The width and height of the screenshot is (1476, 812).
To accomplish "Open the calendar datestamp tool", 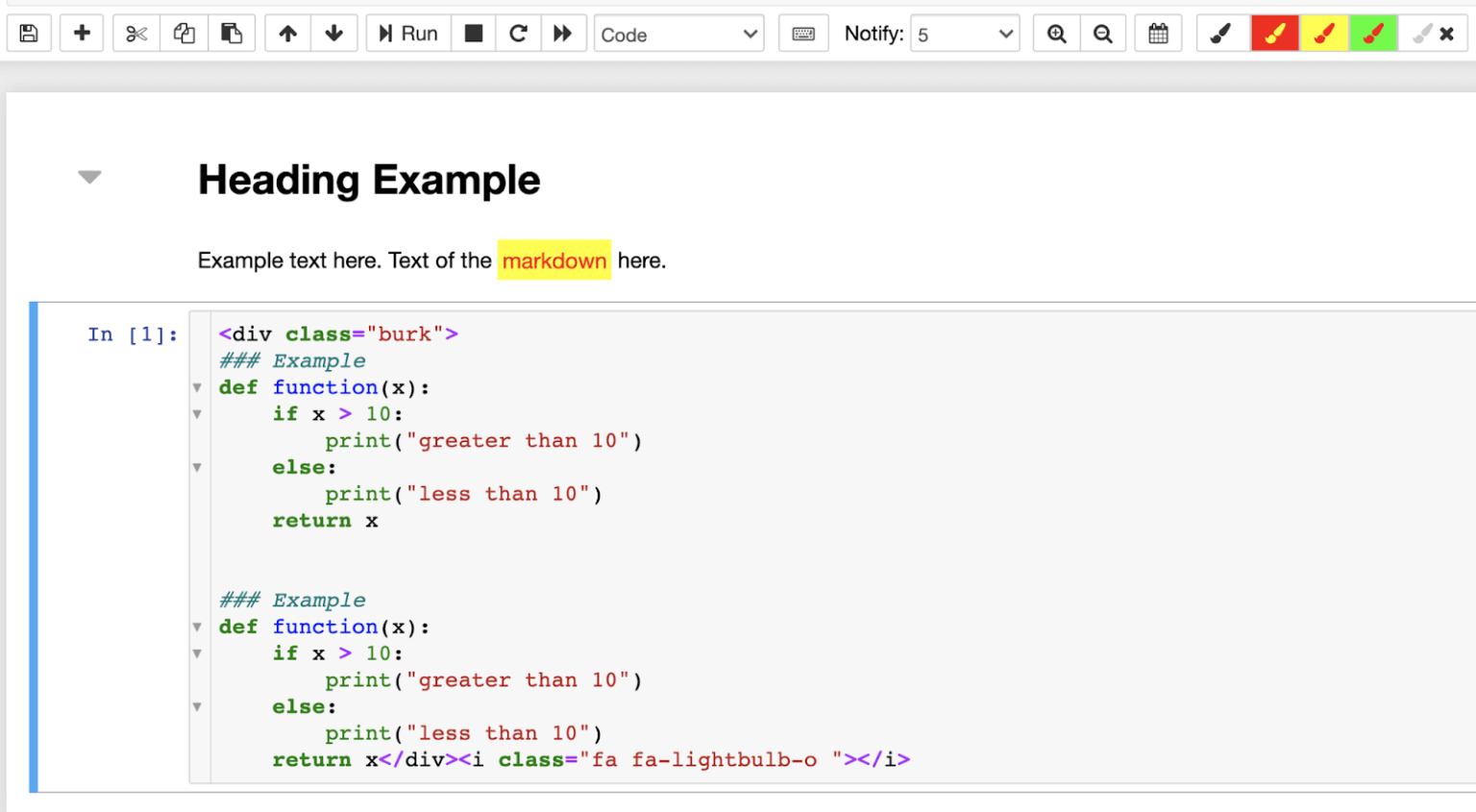I will coord(1158,33).
